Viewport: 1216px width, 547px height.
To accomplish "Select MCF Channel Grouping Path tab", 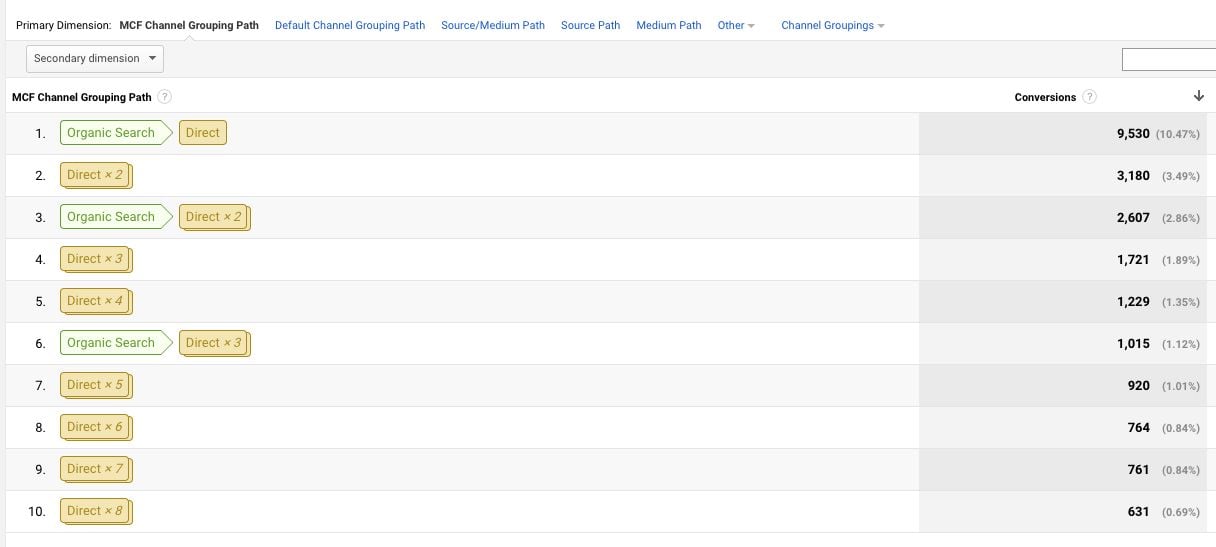I will pos(188,25).
